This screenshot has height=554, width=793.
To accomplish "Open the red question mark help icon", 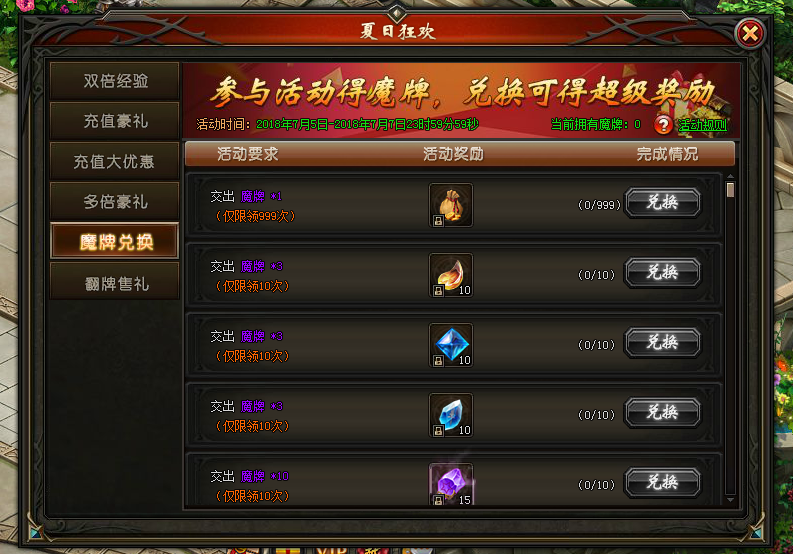I will click(x=663, y=124).
